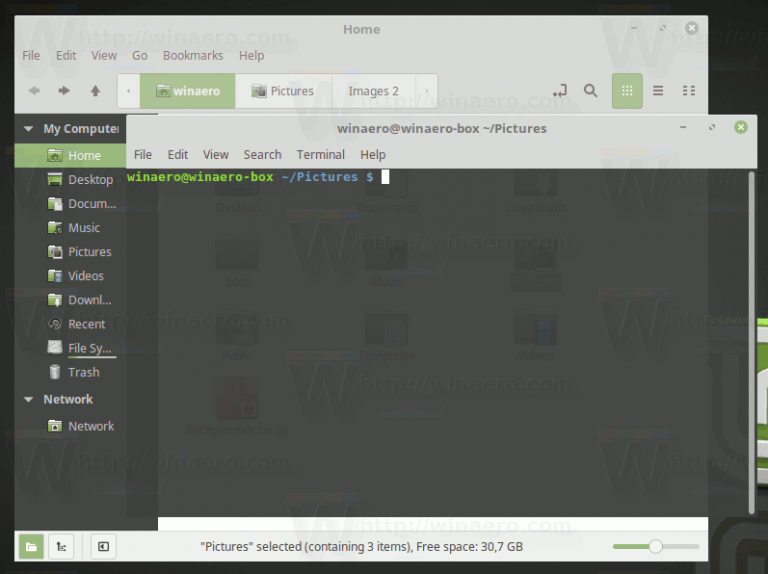Show the right pathbar elements with the chevron
This screenshot has height=574, width=768.
pos(427,91)
